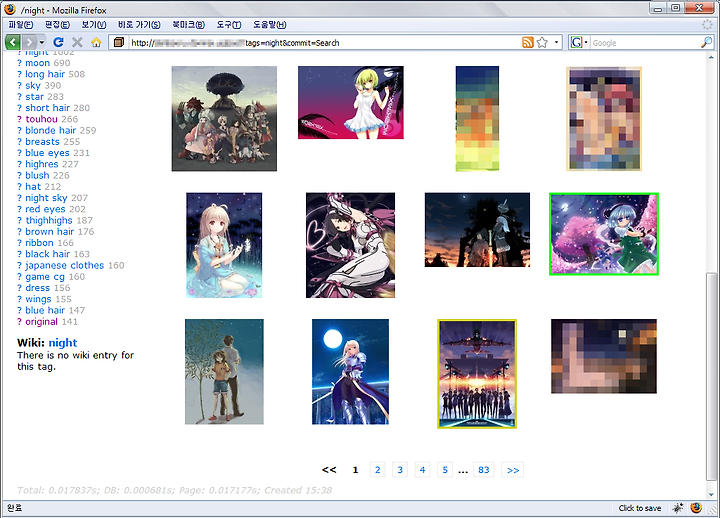Click the ">>" next page link
This screenshot has height=518, width=720.
(x=513, y=470)
